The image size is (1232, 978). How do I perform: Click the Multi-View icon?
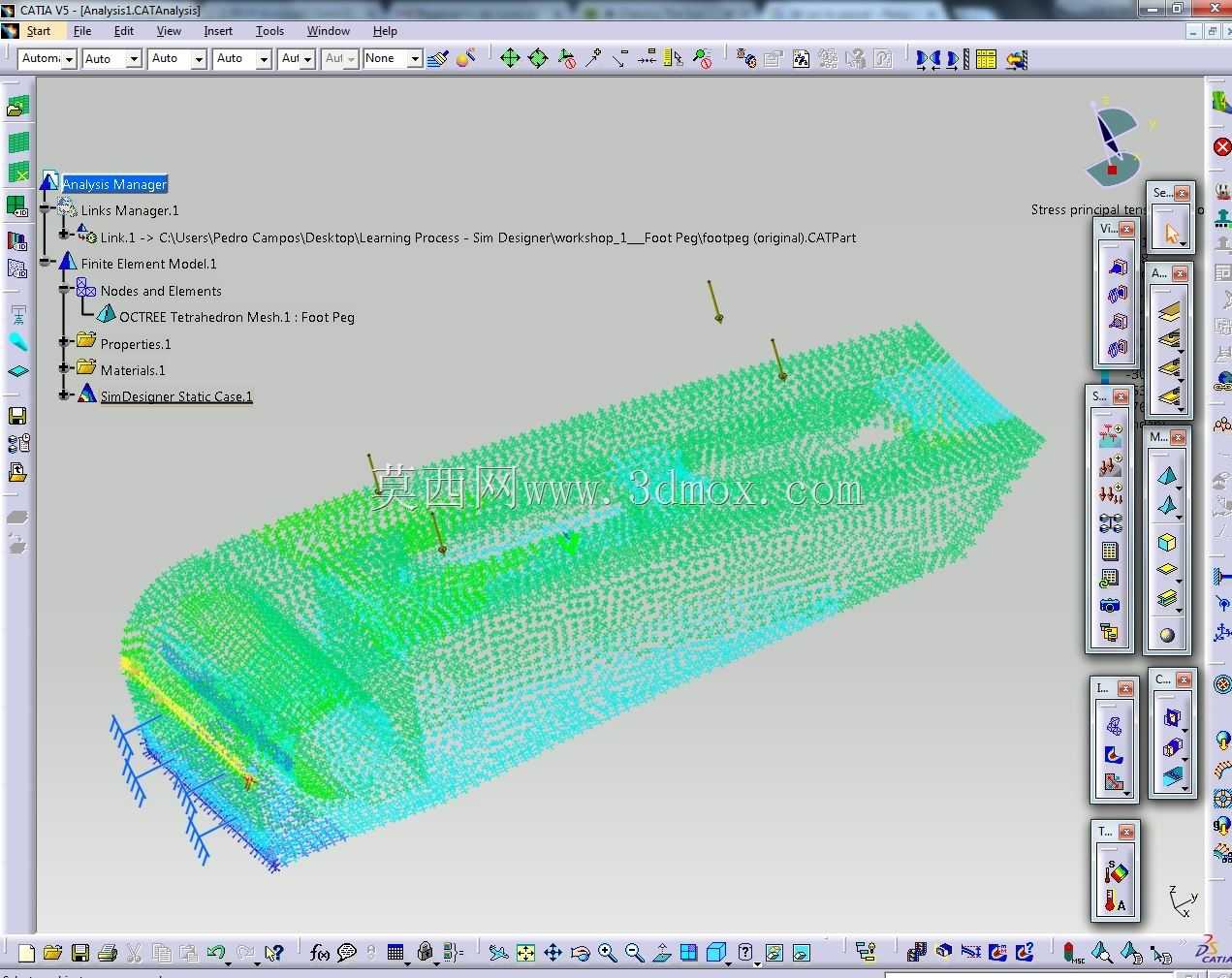(x=688, y=954)
